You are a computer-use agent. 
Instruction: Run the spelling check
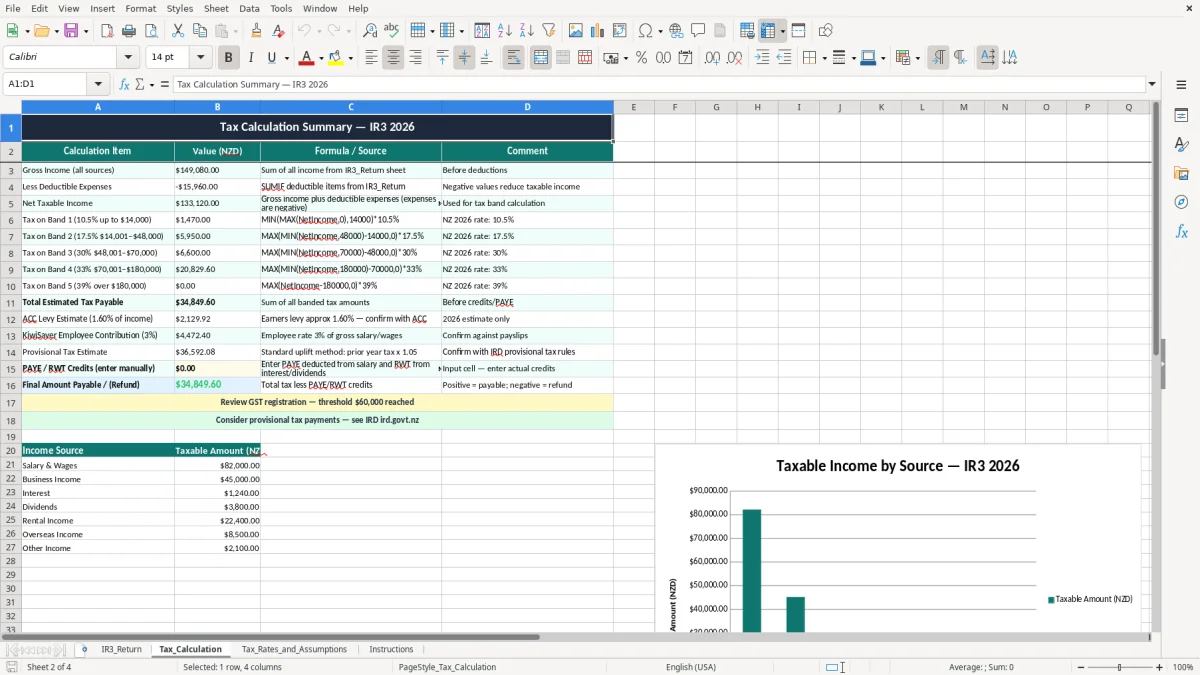click(x=391, y=31)
